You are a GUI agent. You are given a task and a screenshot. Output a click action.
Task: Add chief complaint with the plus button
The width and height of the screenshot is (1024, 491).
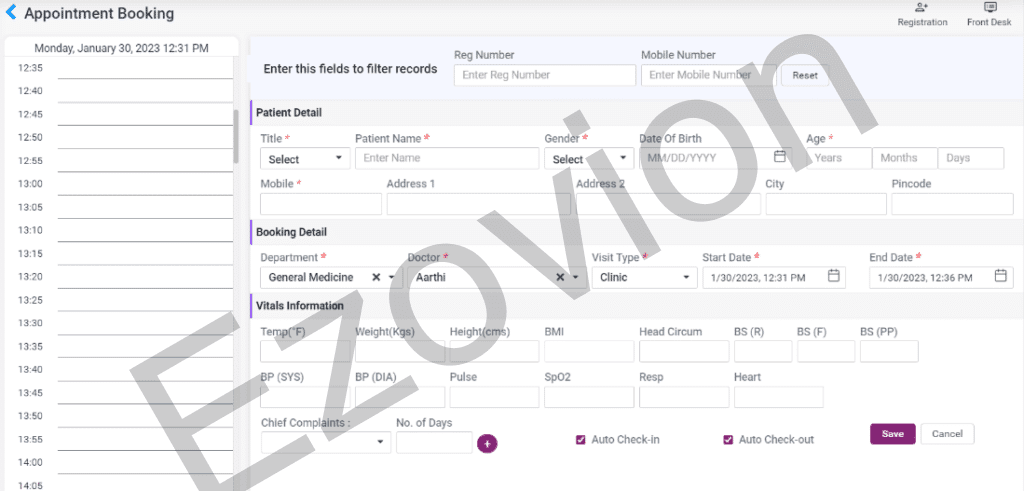(x=487, y=443)
